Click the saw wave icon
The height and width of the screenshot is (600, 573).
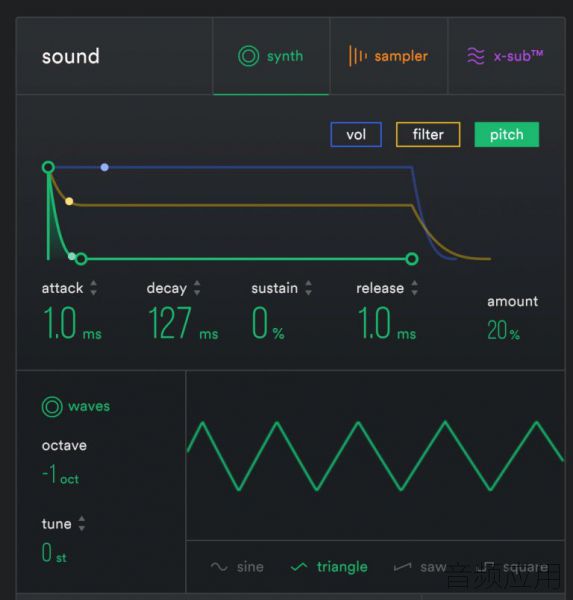coord(402,567)
